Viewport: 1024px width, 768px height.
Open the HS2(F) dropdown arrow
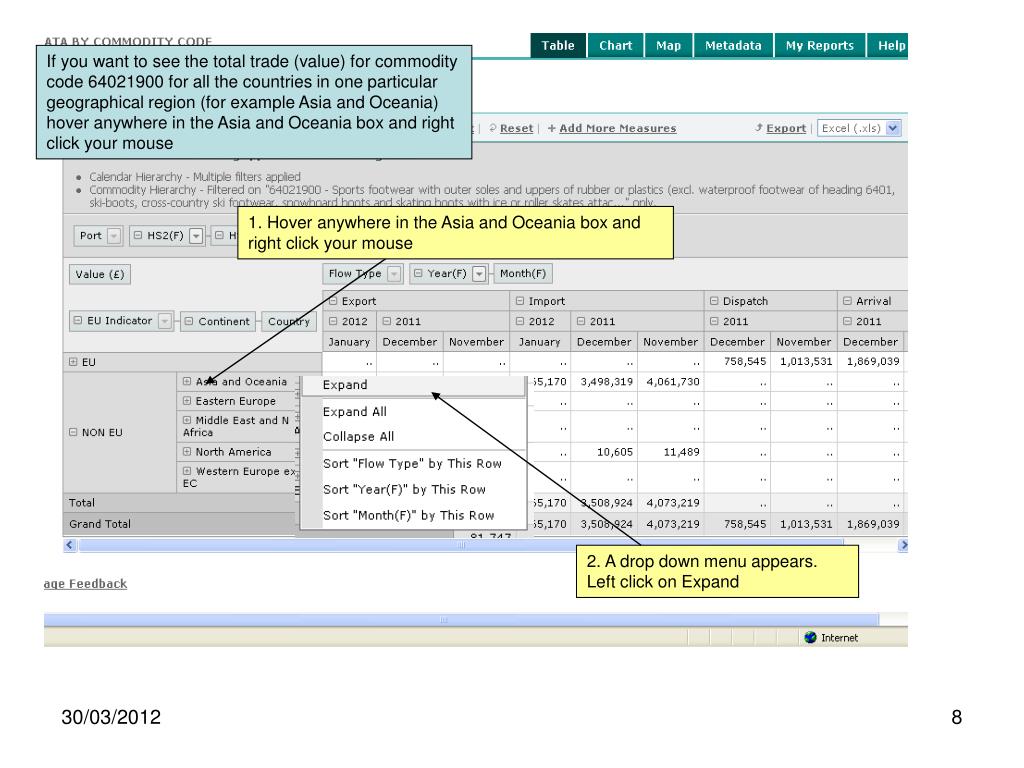coord(196,236)
